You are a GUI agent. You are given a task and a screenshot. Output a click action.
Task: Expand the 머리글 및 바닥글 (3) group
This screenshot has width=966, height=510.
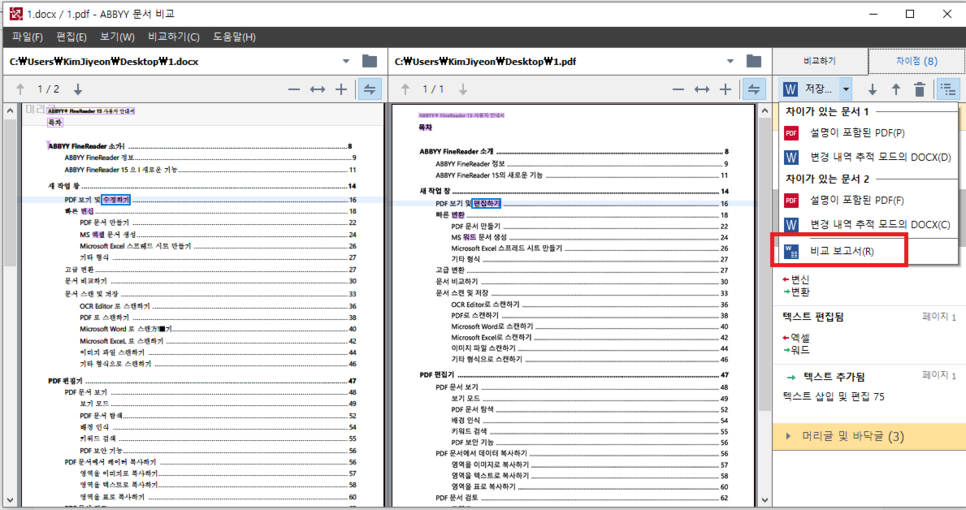point(869,436)
